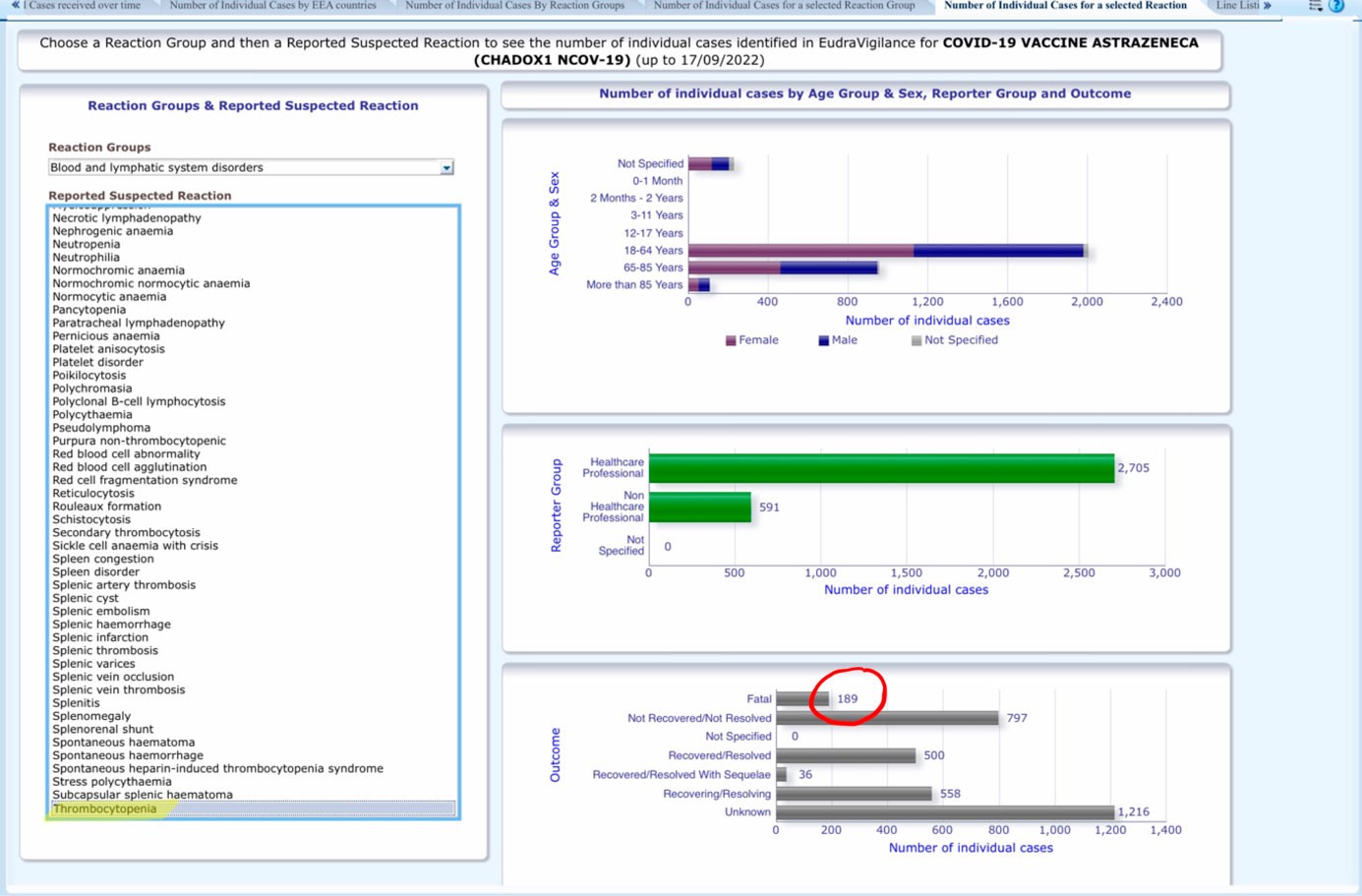Click the 18-64 Years male bar segment
1362x896 pixels.
click(998, 251)
